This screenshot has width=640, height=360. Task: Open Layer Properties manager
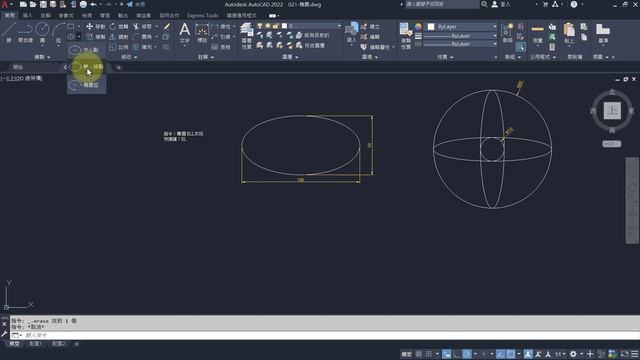tap(246, 36)
